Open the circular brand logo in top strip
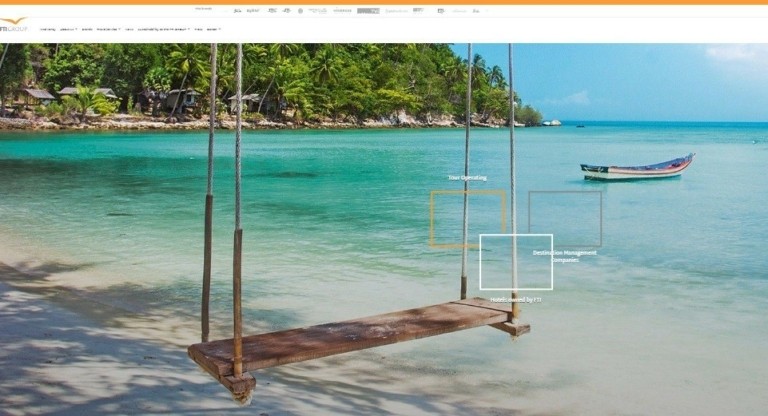Image resolution: width=768 pixels, height=416 pixels. pyautogui.click(x=300, y=10)
